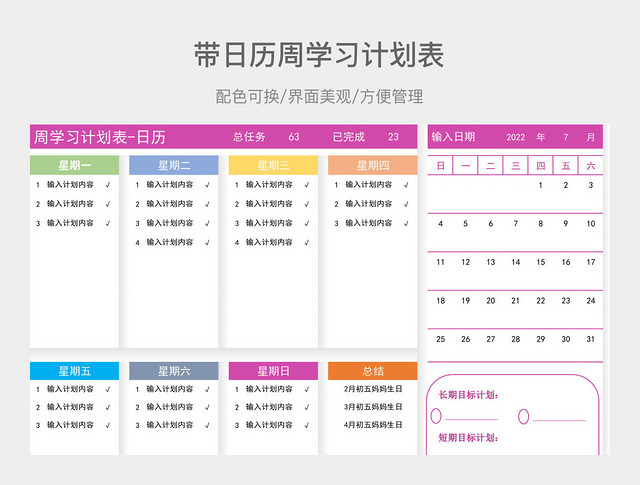Image resolution: width=640 pixels, height=485 pixels.
Task: Select calendar date 17
Action: [x=591, y=262]
